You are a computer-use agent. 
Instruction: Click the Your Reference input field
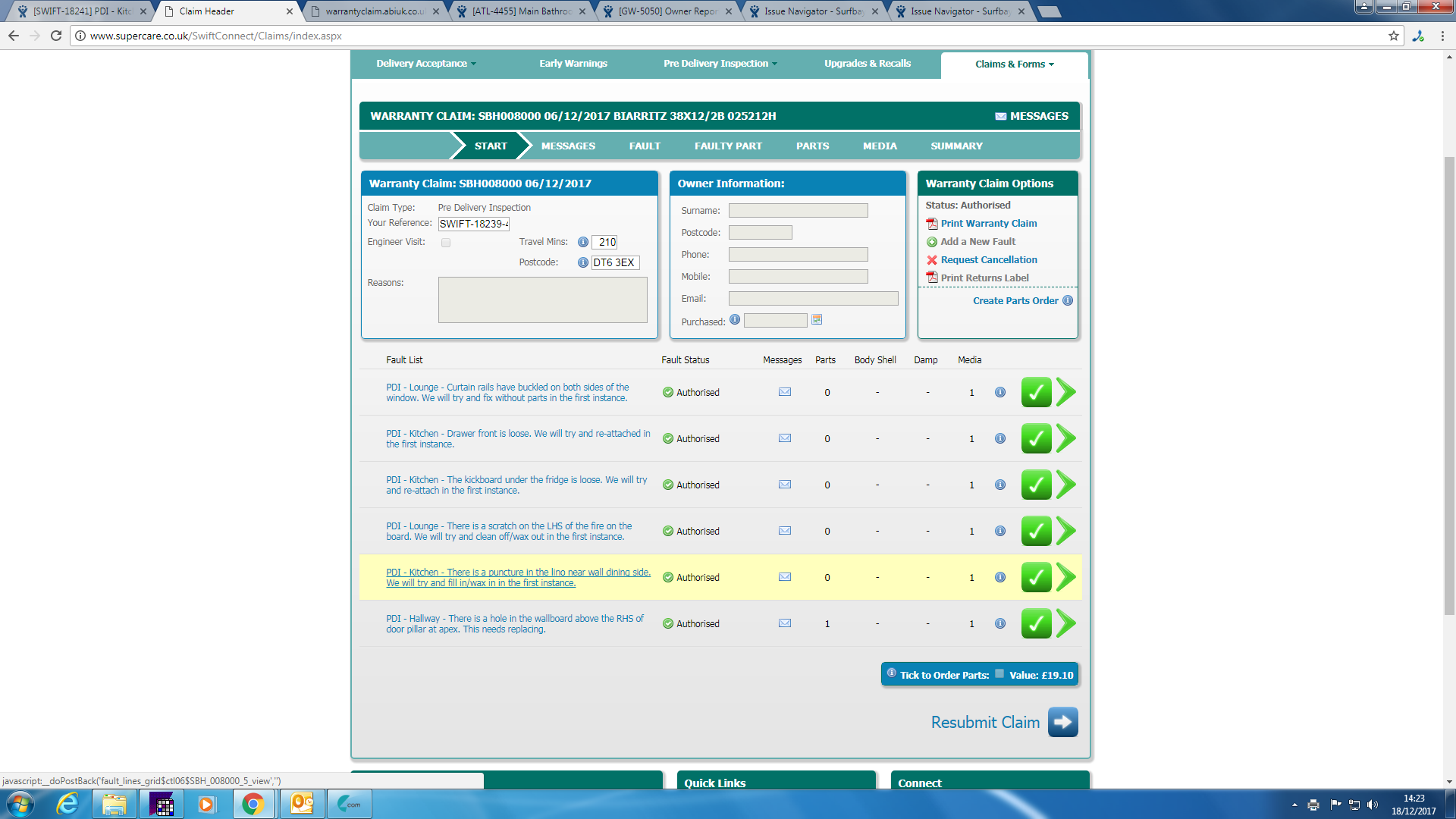[474, 224]
